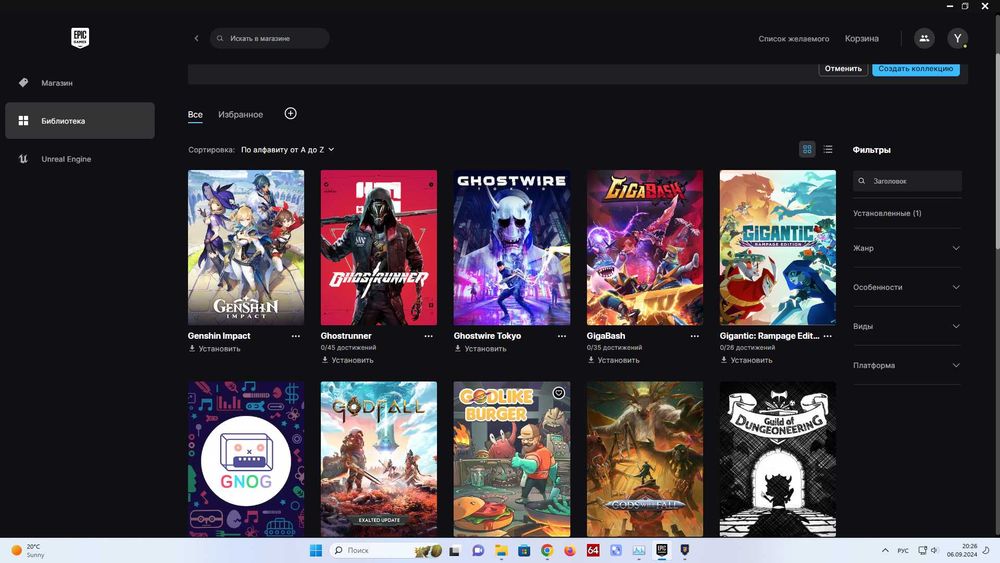Click Установить under Ghostrunner
1000x563 pixels.
(348, 360)
